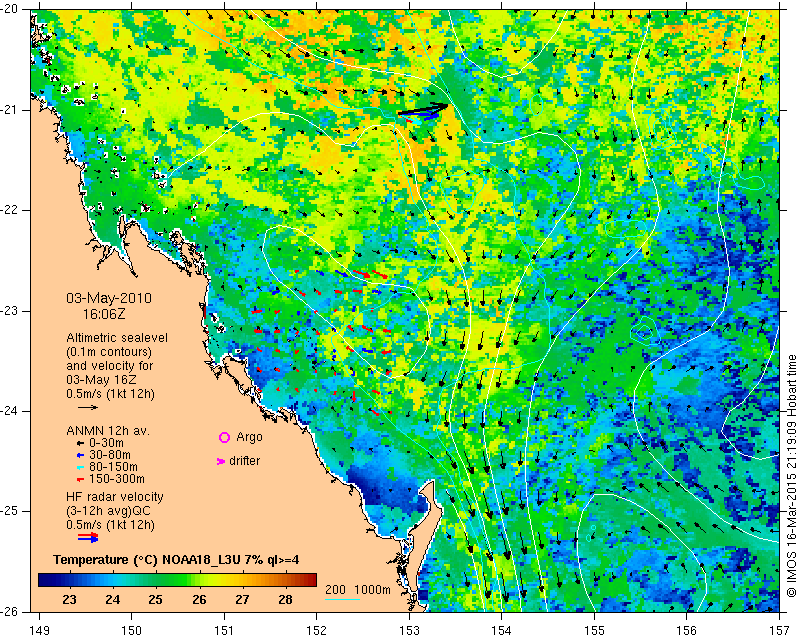The width and height of the screenshot is (800, 640).
Task: Select the blue 30-80m legend arrow
Action: tap(80, 455)
